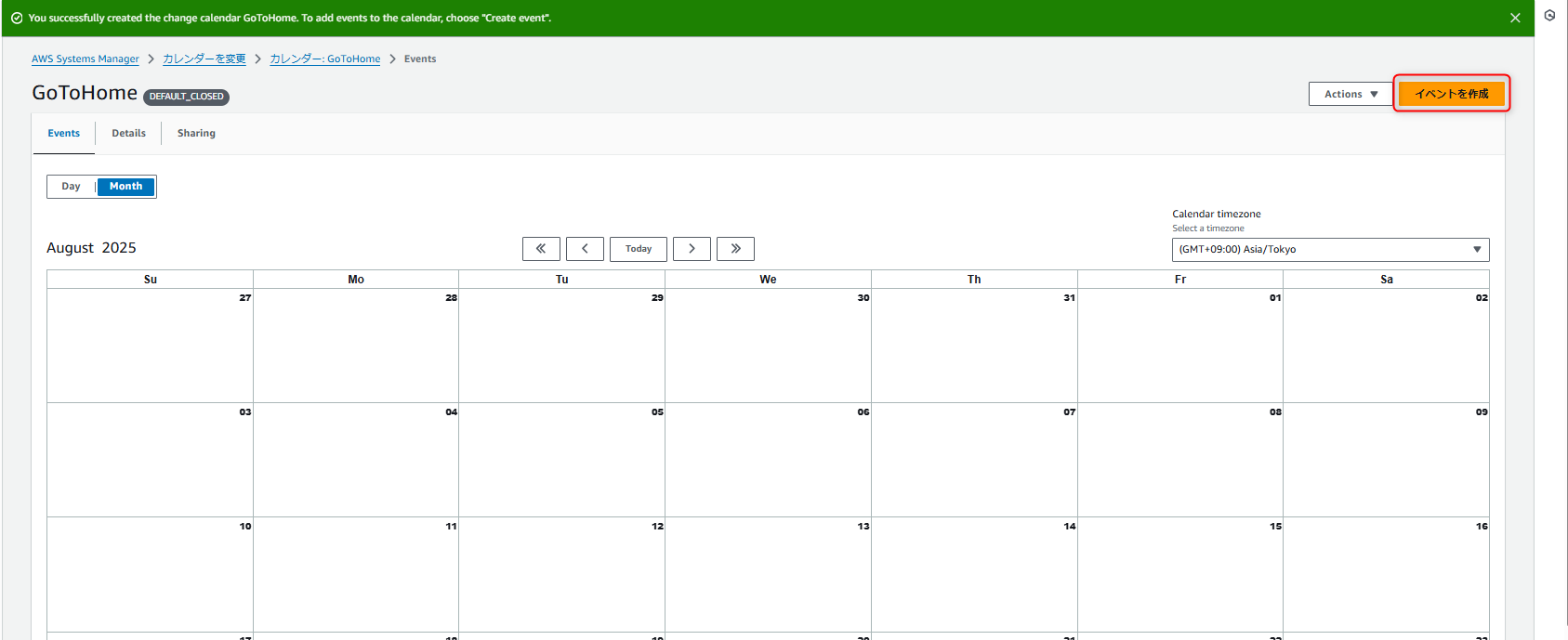Go to previous month arrow

[585, 249]
